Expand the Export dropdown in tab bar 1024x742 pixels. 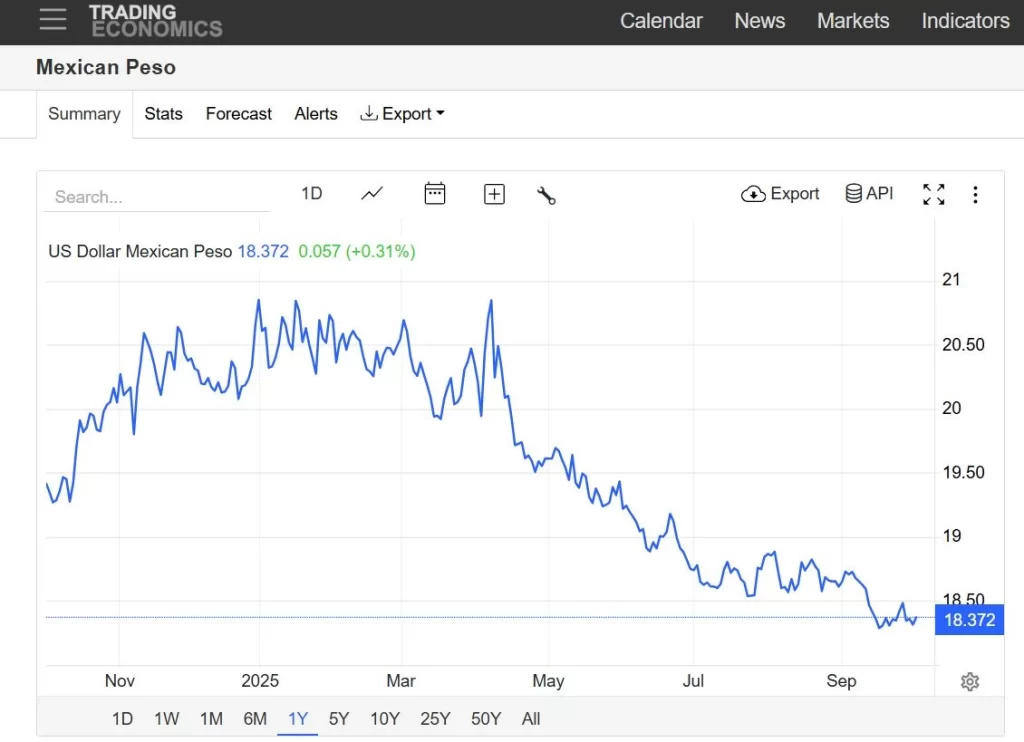click(x=402, y=114)
